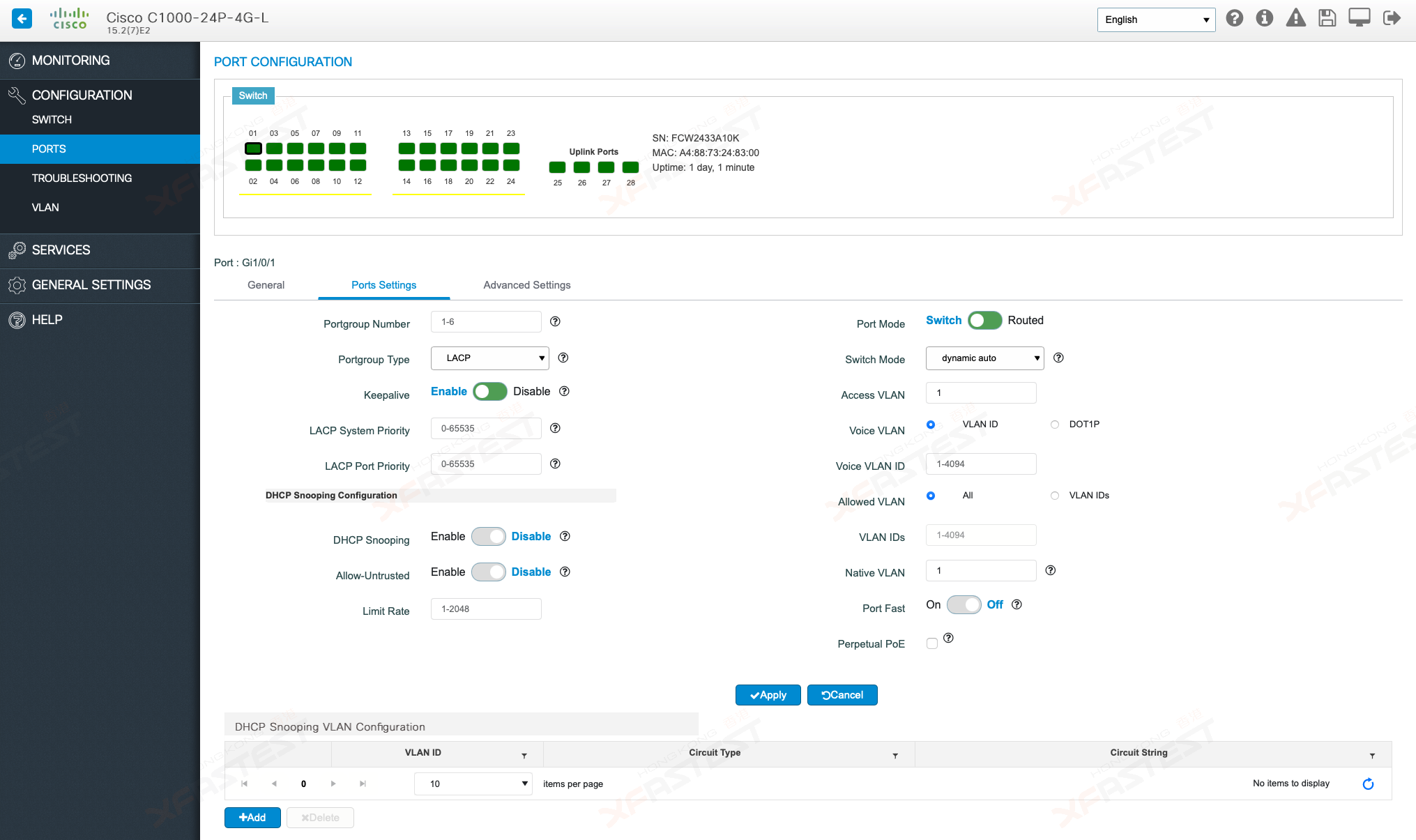
Task: Open GENERAL SETTINGS in sidebar
Action: [100, 285]
